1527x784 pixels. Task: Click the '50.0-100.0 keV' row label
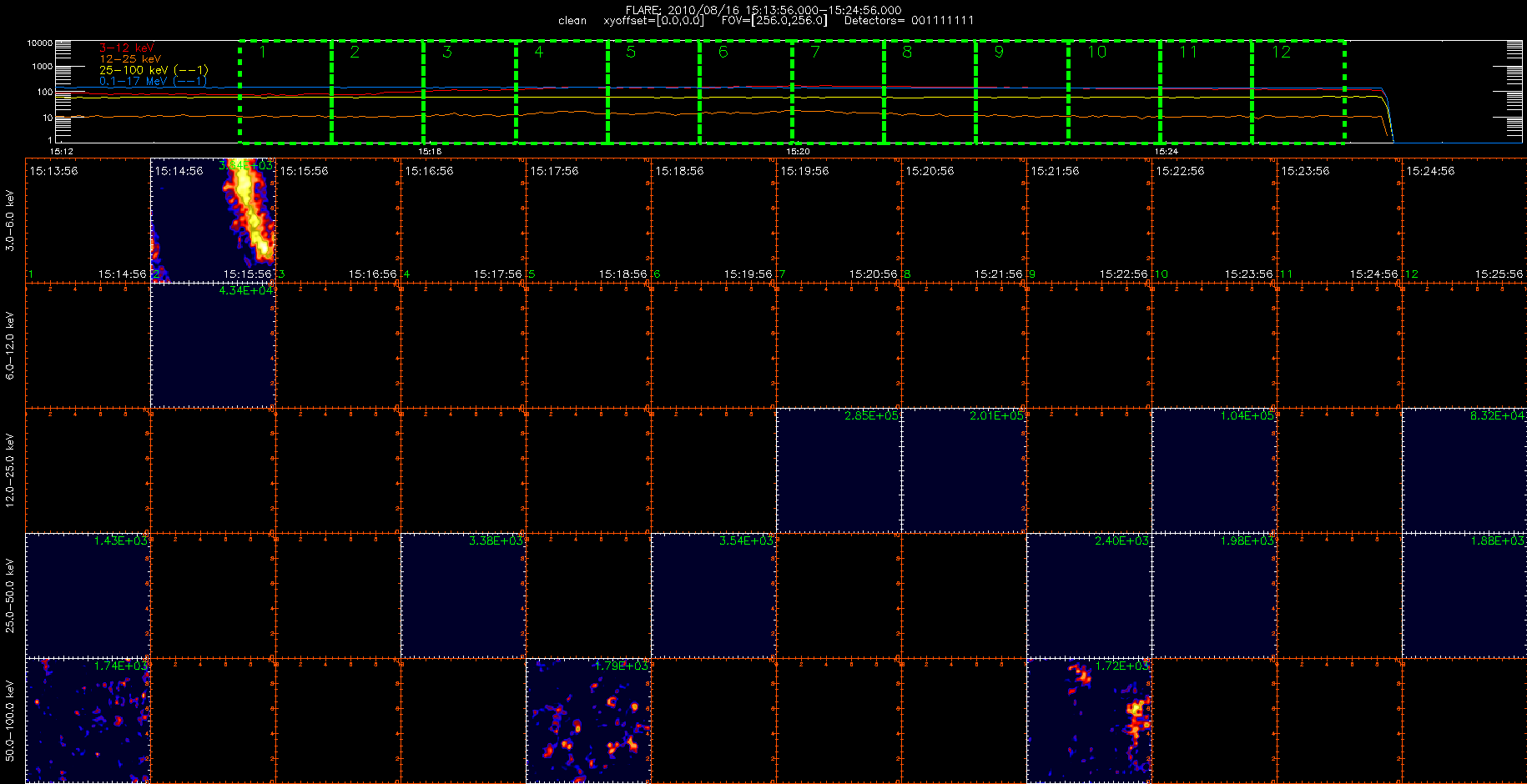[10, 721]
